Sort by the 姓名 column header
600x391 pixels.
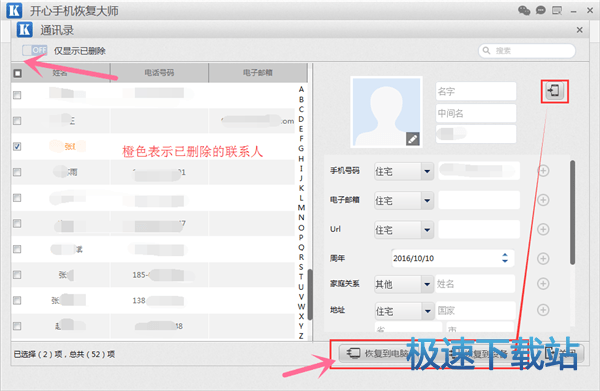60,73
